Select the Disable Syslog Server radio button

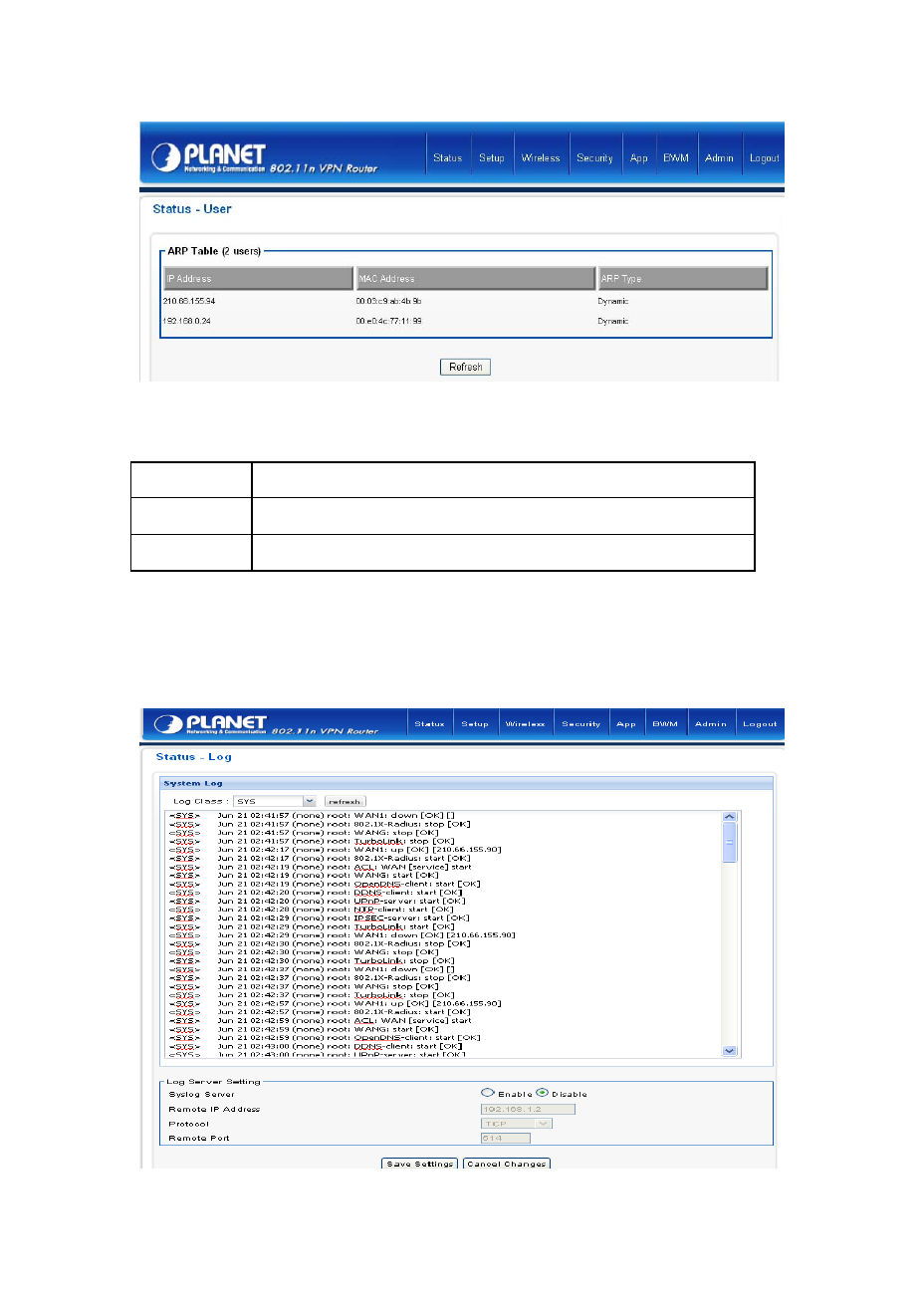(543, 1093)
